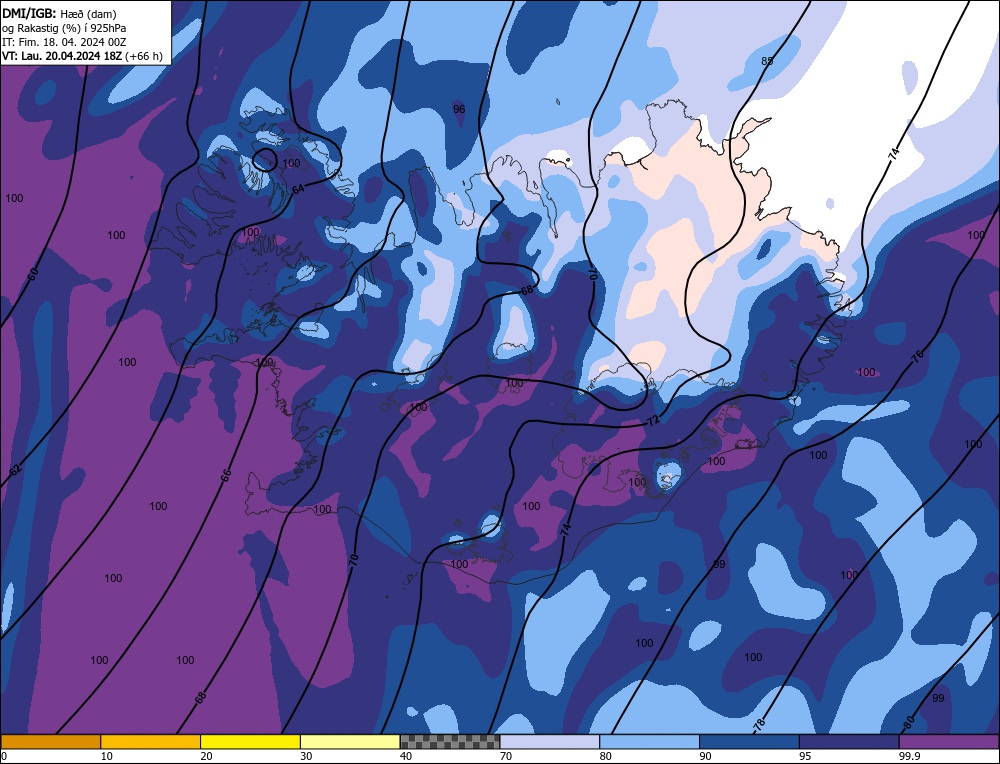Click the light blue 80–90 legend swatch

(649, 741)
